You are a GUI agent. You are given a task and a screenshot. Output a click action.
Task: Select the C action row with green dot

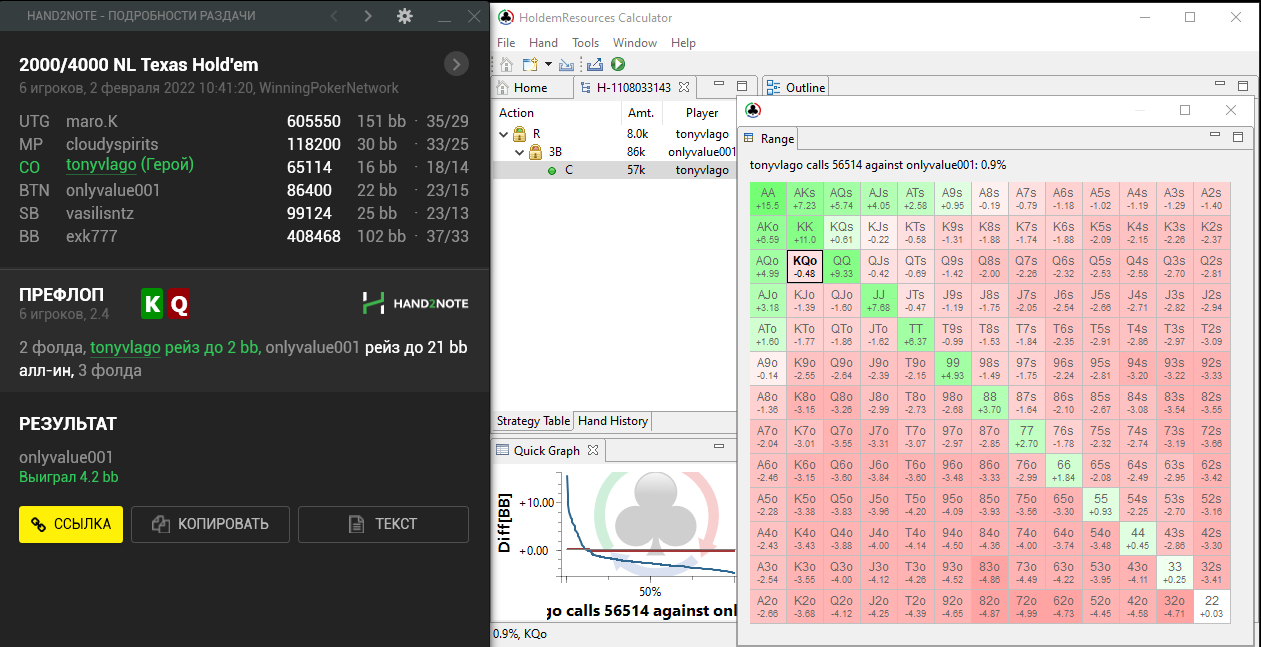[617, 171]
